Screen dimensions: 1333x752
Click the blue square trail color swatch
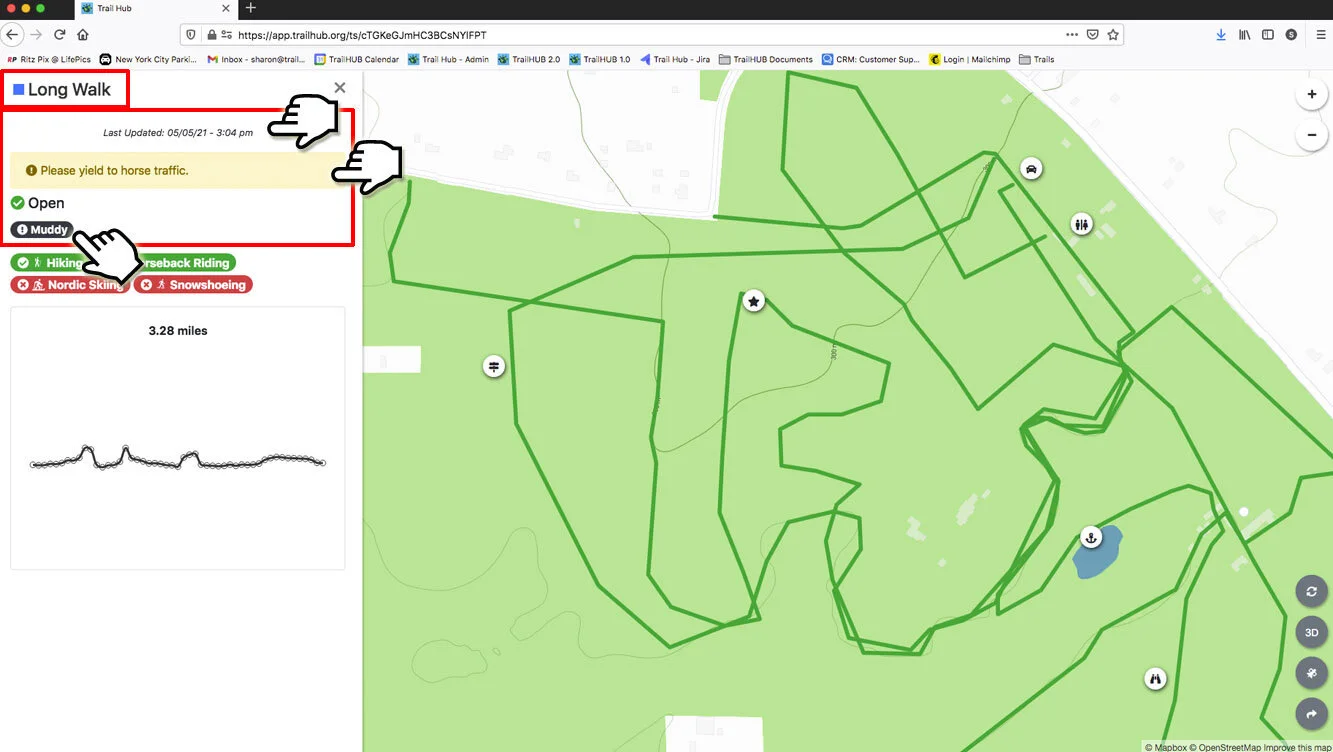19,90
